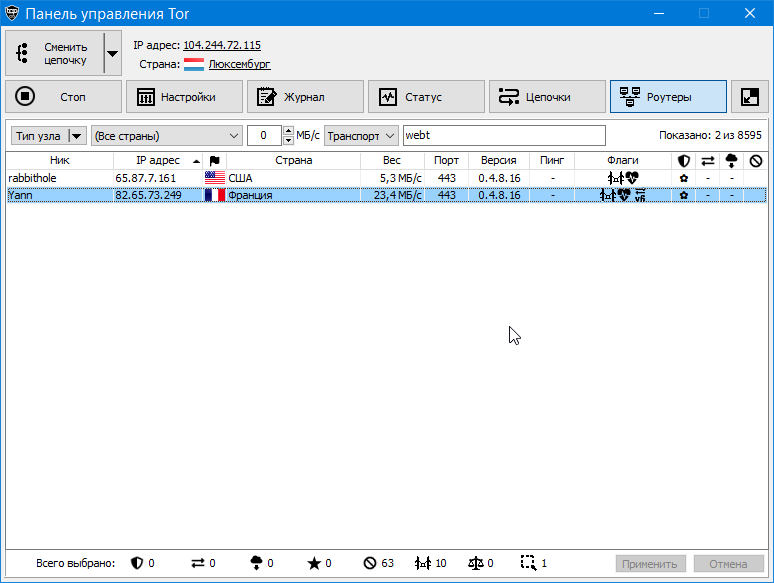Toggle guard marker in rabbithole row
The width and height of the screenshot is (774, 583).
point(684,178)
